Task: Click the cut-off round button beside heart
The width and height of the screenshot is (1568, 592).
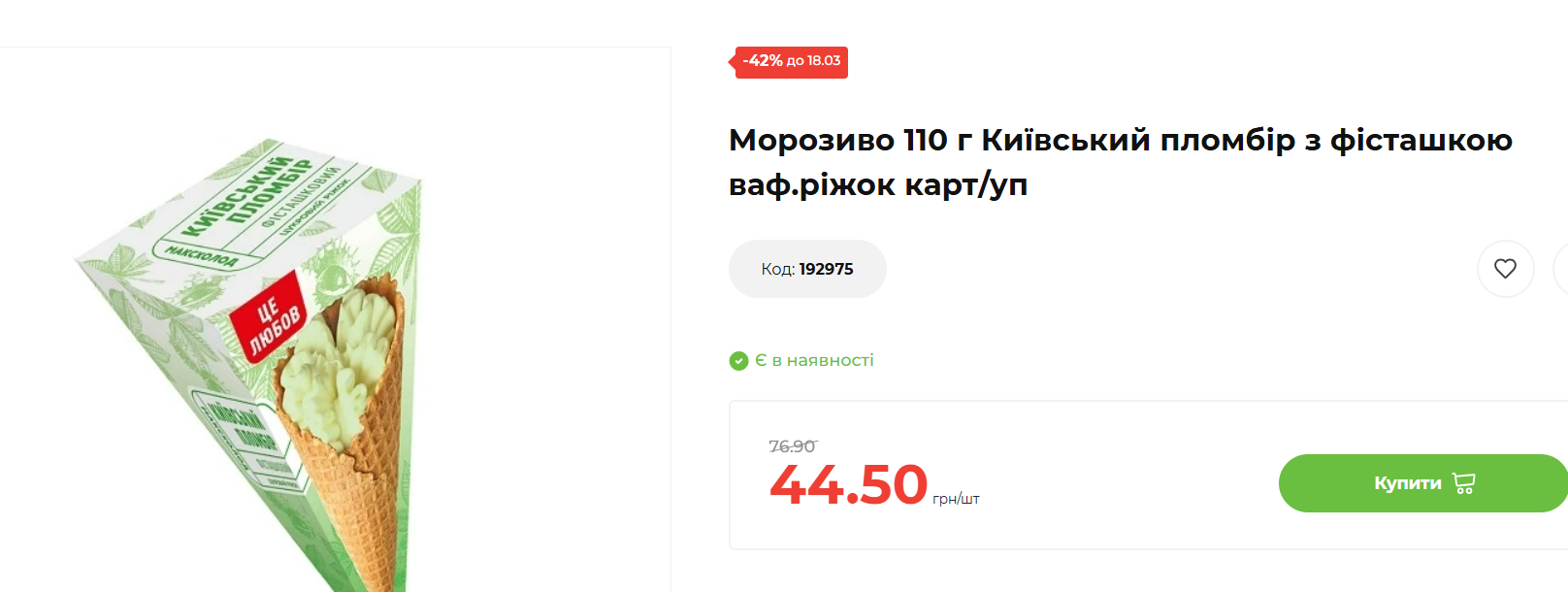Action: [1561, 269]
